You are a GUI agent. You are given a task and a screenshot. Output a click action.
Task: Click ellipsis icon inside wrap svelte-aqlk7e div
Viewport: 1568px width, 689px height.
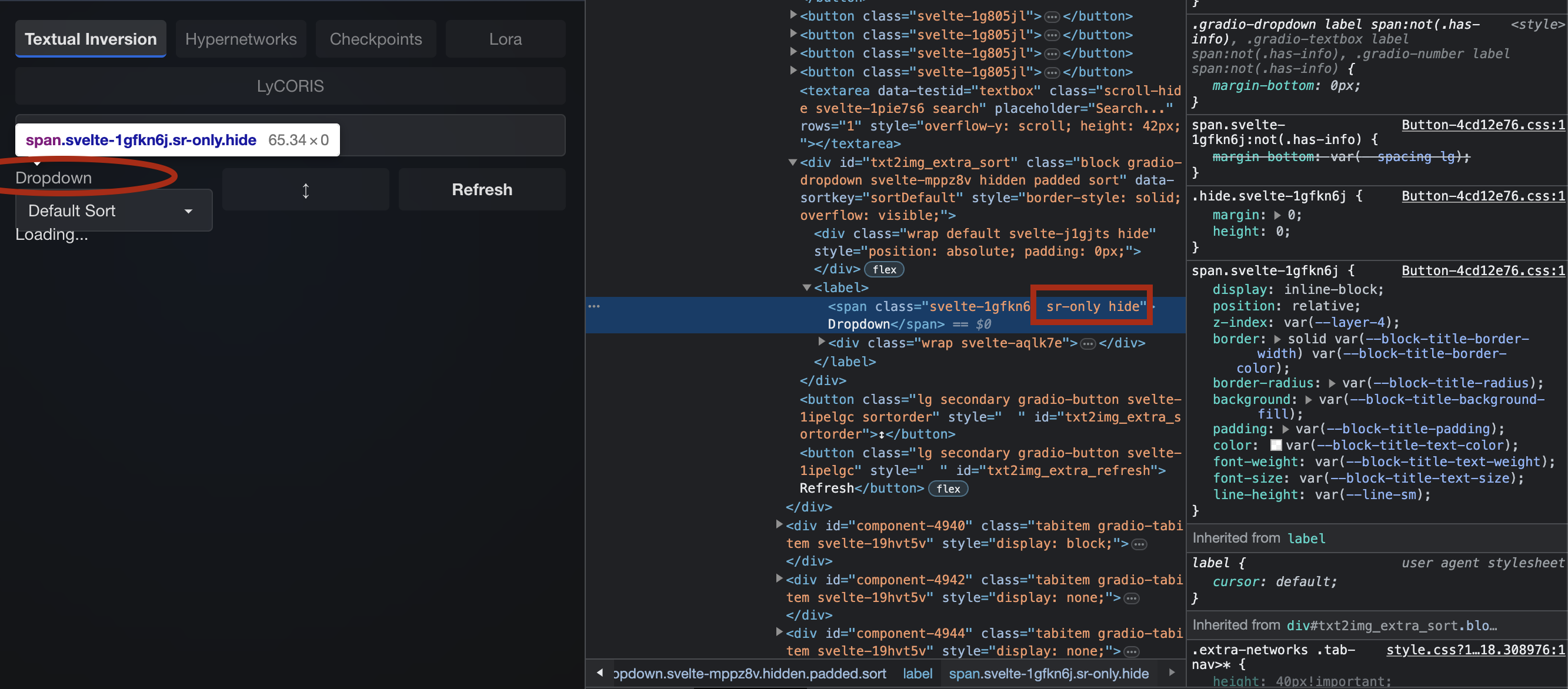(1087, 343)
